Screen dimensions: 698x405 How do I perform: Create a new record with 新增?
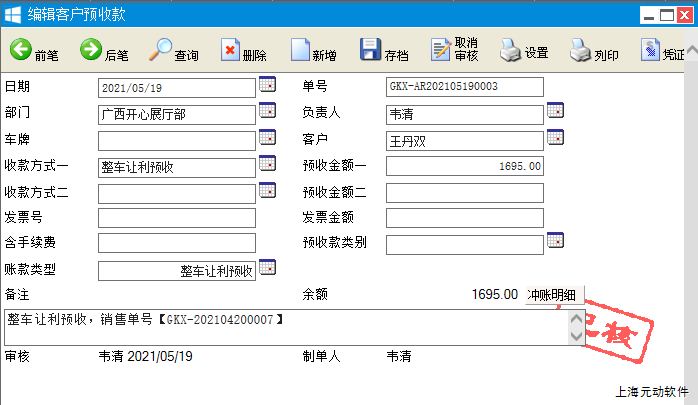point(313,51)
